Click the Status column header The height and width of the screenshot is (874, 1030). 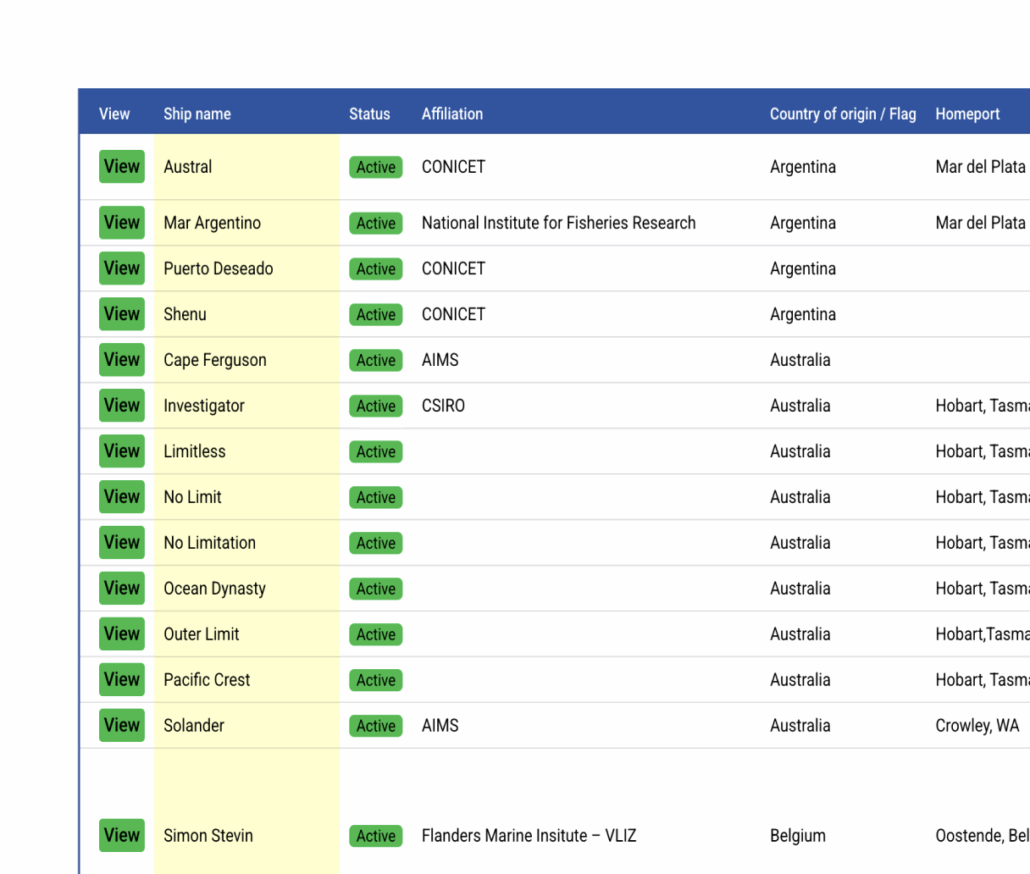tap(370, 113)
